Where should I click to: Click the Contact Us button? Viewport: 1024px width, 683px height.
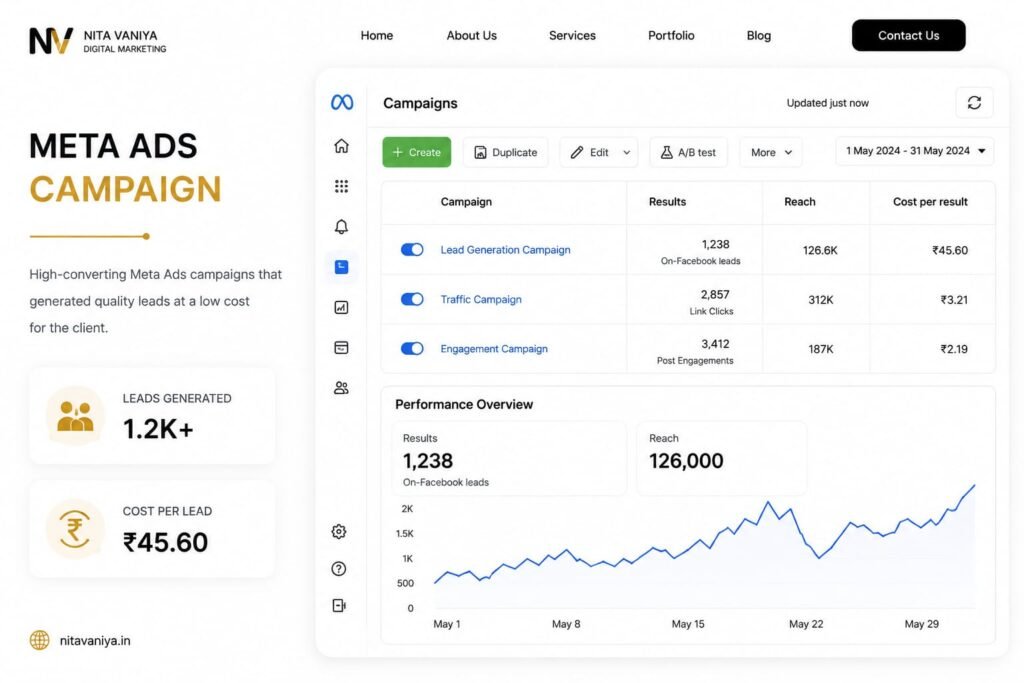click(908, 35)
